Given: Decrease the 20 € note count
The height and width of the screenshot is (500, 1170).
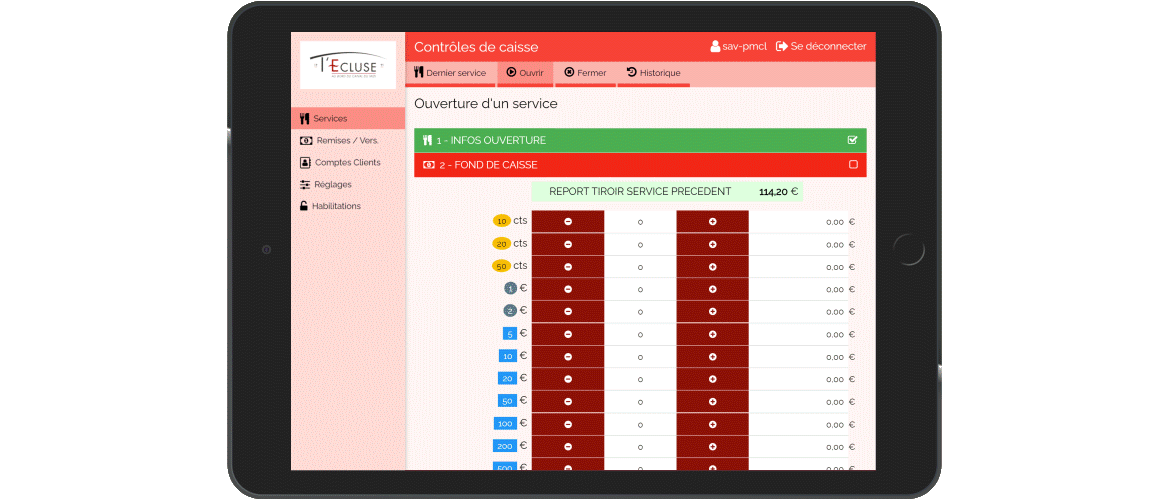Looking at the screenshot, I should [x=568, y=379].
